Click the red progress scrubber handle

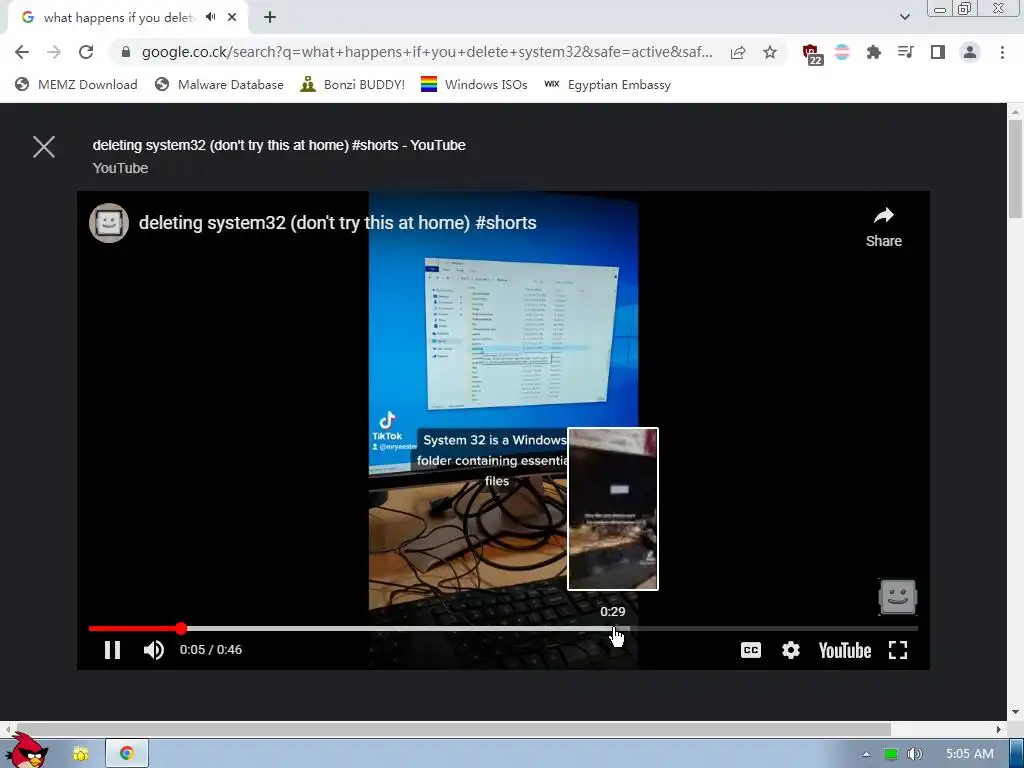pyautogui.click(x=181, y=628)
